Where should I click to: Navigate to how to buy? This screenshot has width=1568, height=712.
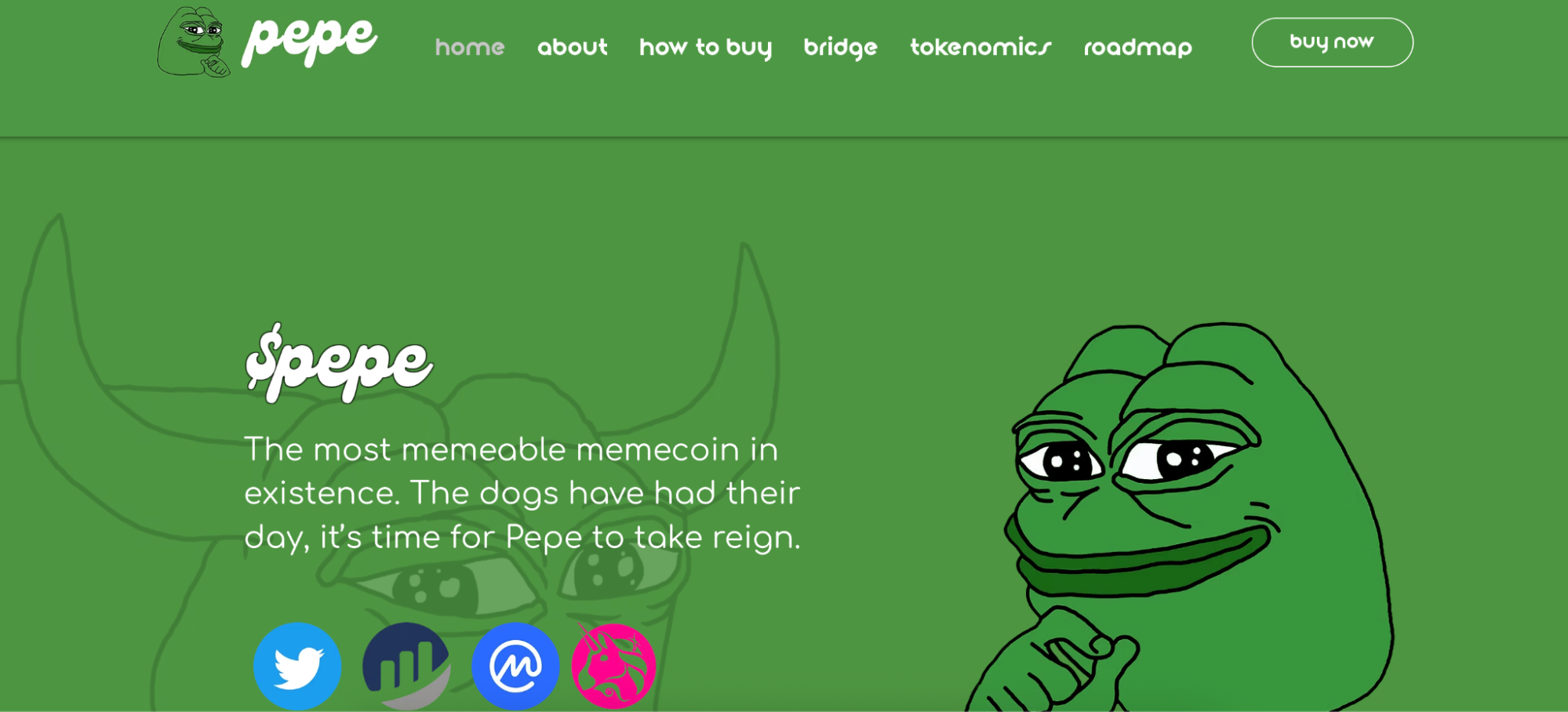click(x=706, y=48)
